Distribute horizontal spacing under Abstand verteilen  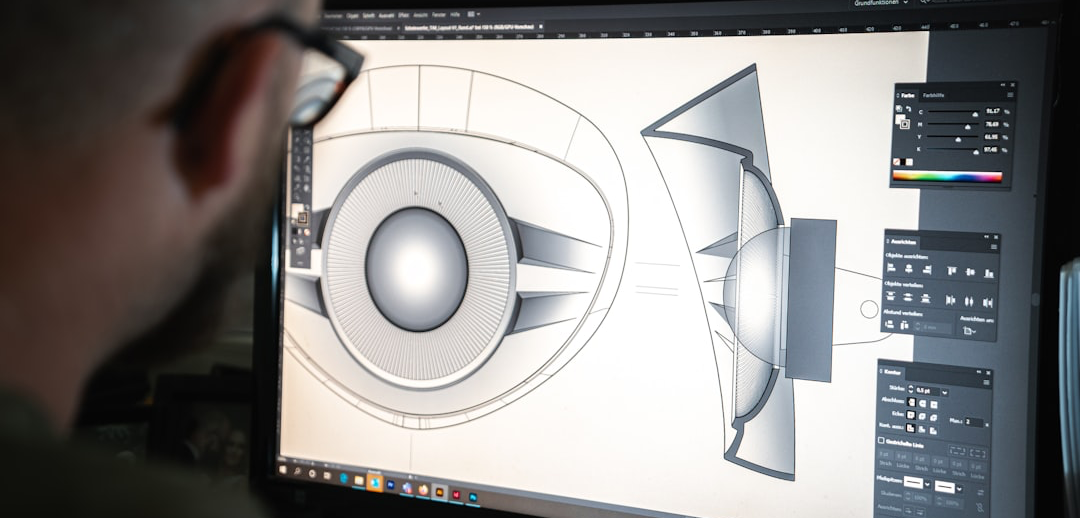click(x=904, y=325)
